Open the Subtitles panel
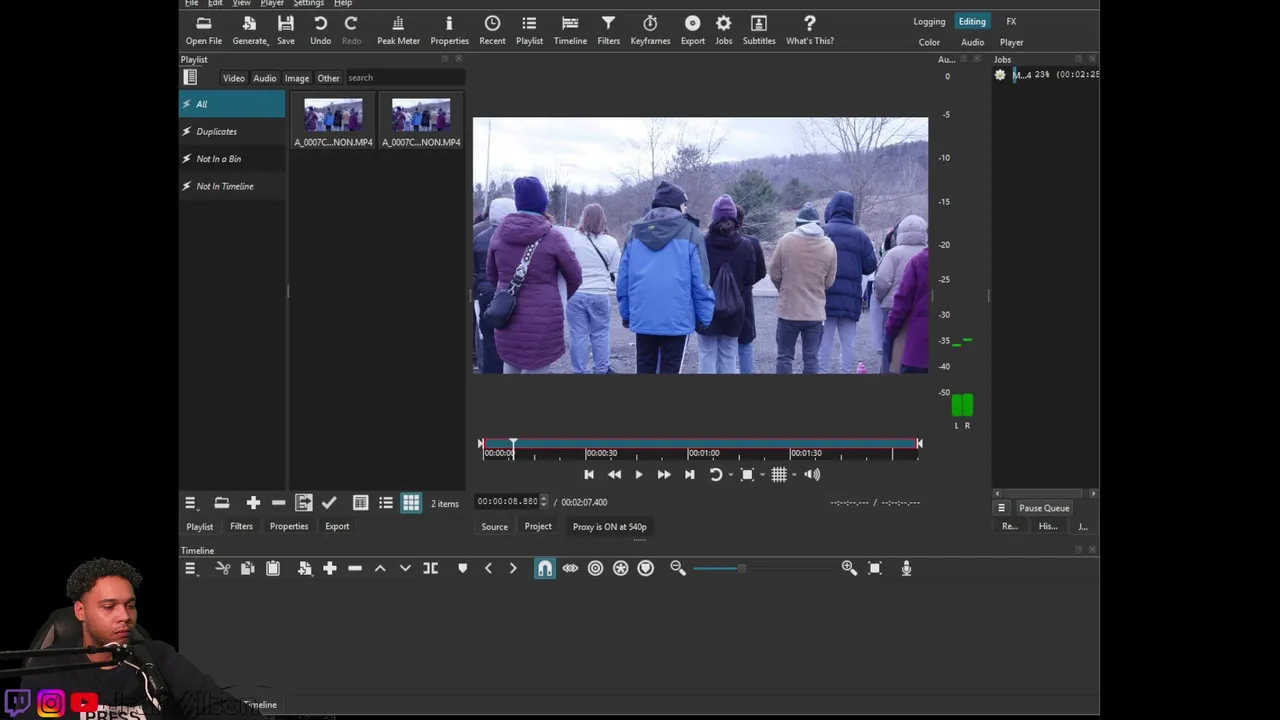1280x720 pixels. [x=759, y=30]
